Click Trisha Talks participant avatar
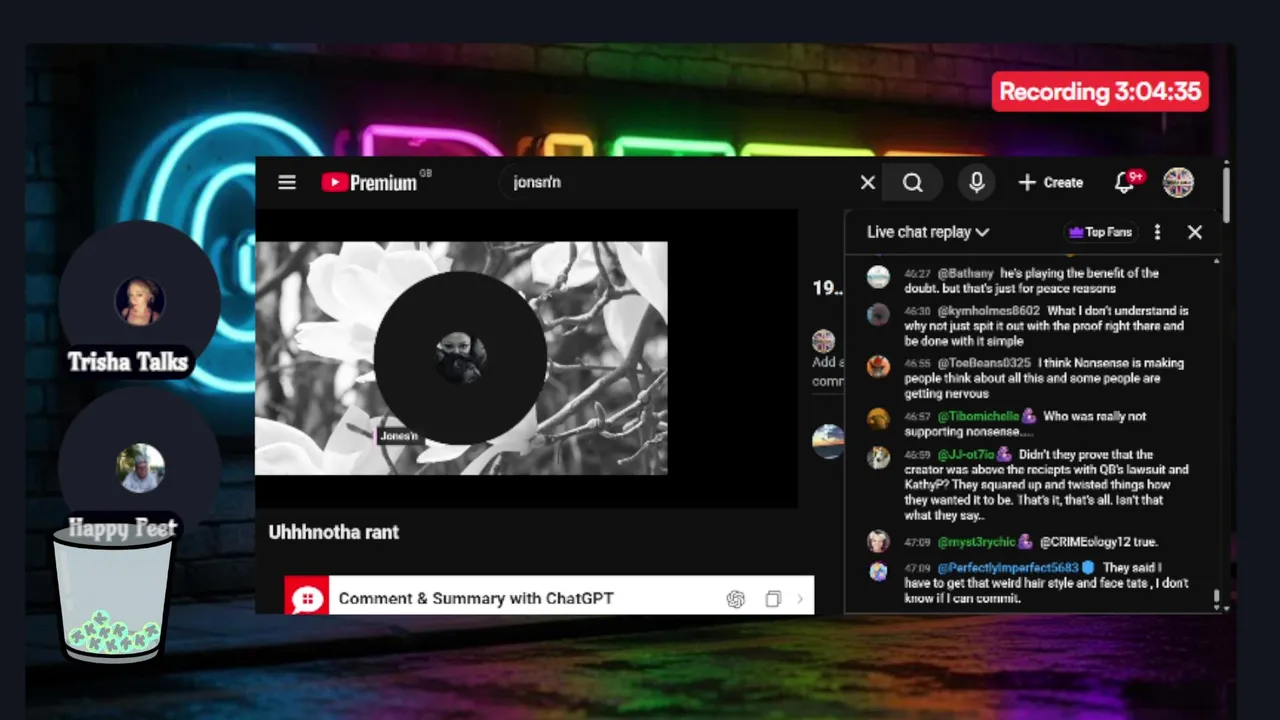The image size is (1280, 720). click(139, 300)
